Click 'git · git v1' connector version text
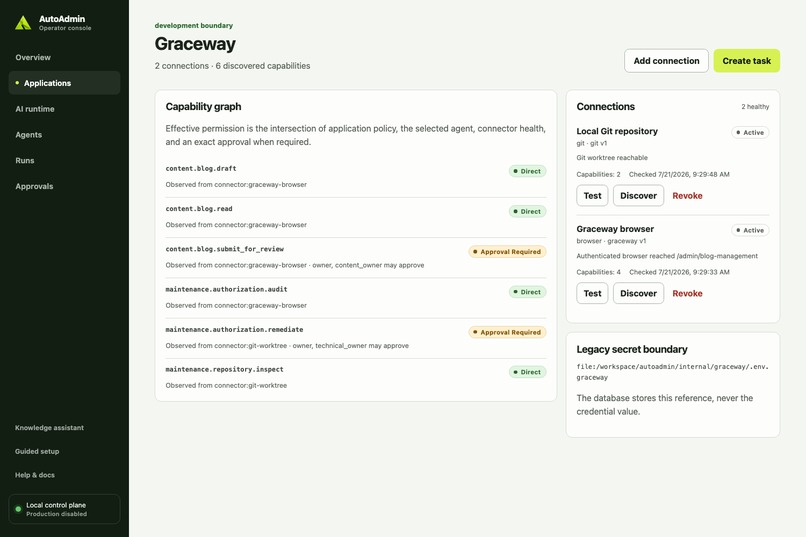Image resolution: width=806 pixels, height=537 pixels. [592, 143]
